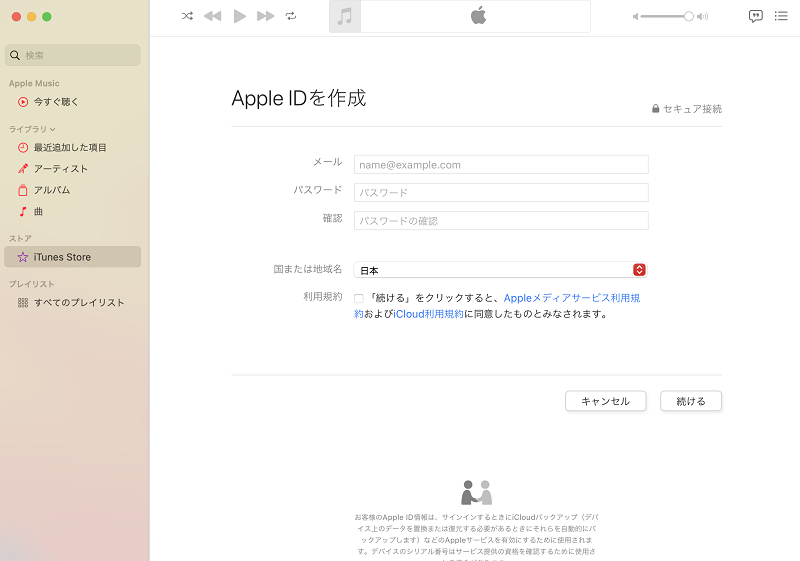Adjust the volume slider knob
Image resolution: width=800 pixels, height=561 pixels.
click(688, 16)
